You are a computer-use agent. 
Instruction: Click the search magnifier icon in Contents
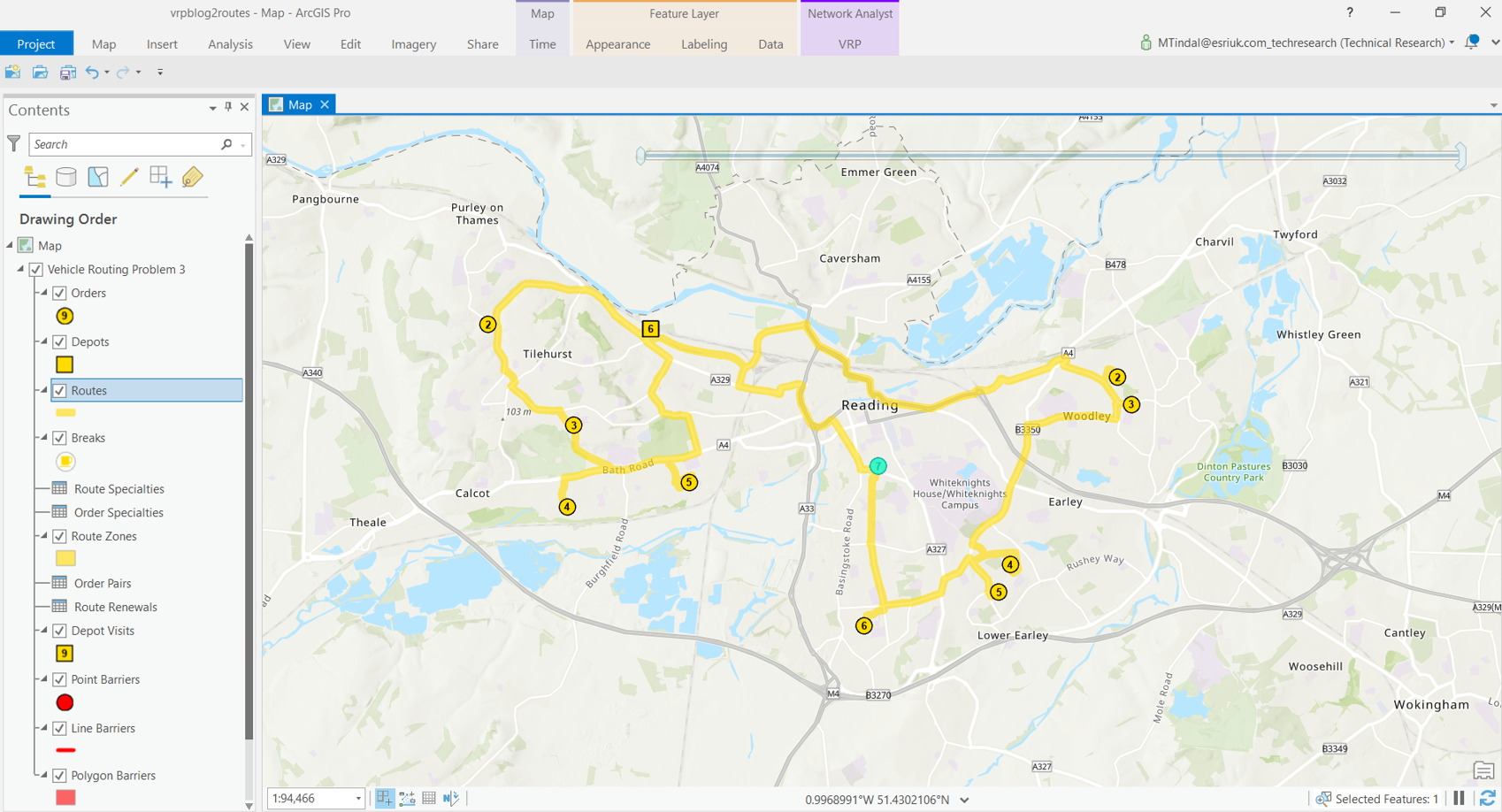click(x=226, y=144)
